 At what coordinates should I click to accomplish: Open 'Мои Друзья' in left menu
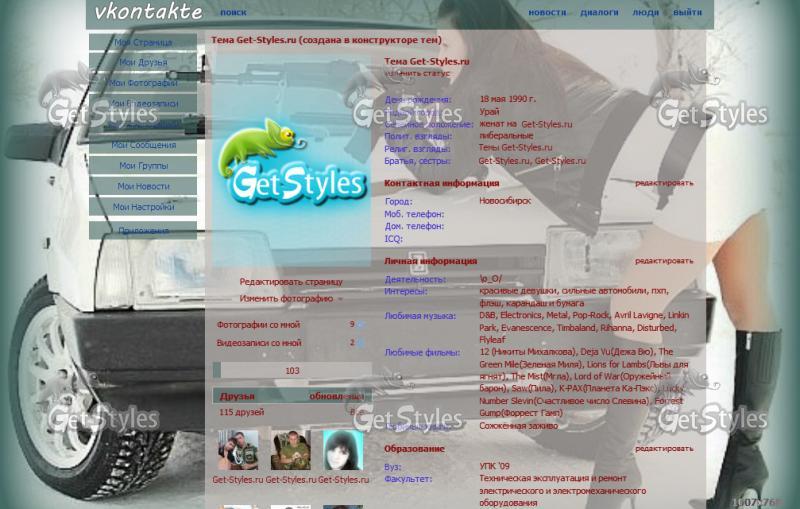[x=143, y=63]
